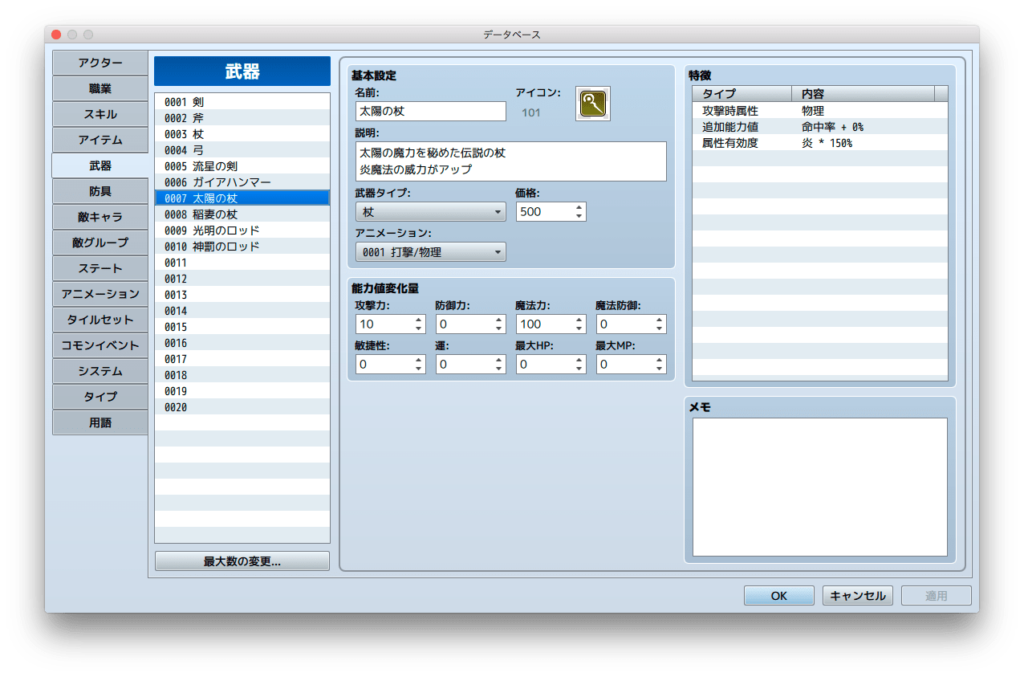Click the 説明 description text box
Viewport: 1024px width, 677px height.
[x=511, y=161]
